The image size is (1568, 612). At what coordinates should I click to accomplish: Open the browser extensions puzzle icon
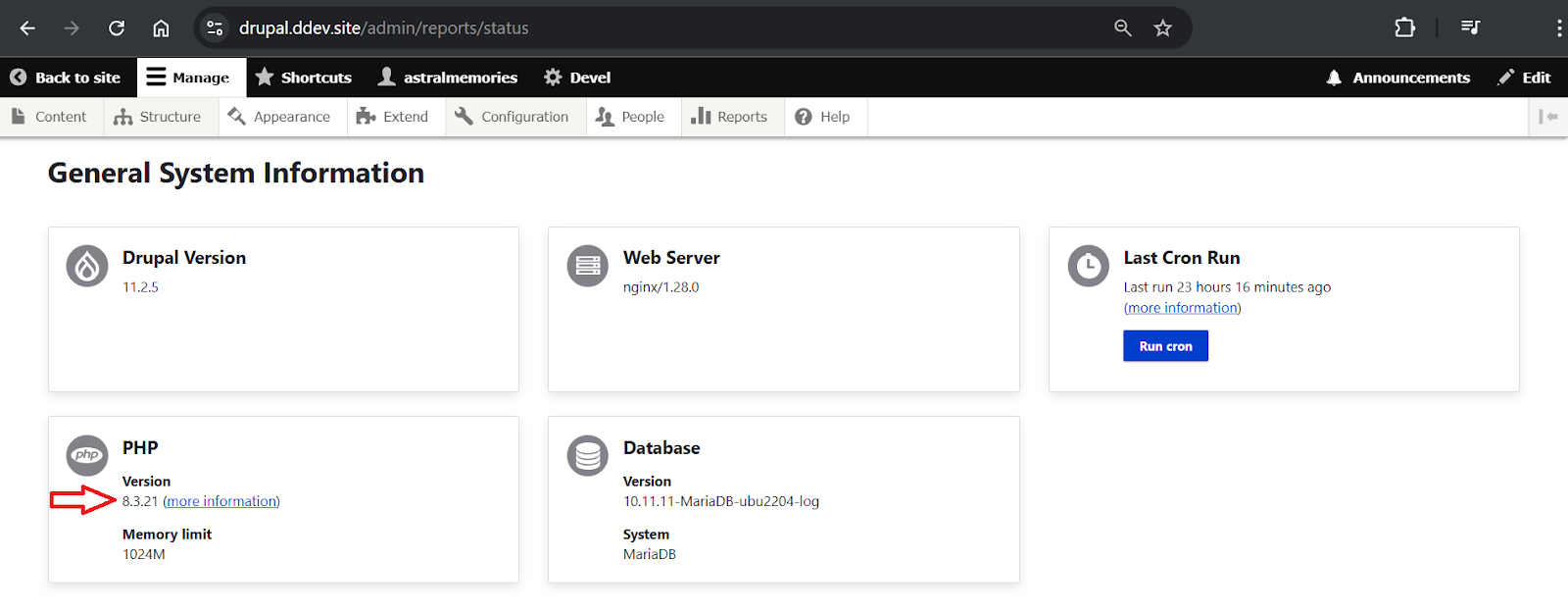point(1404,28)
